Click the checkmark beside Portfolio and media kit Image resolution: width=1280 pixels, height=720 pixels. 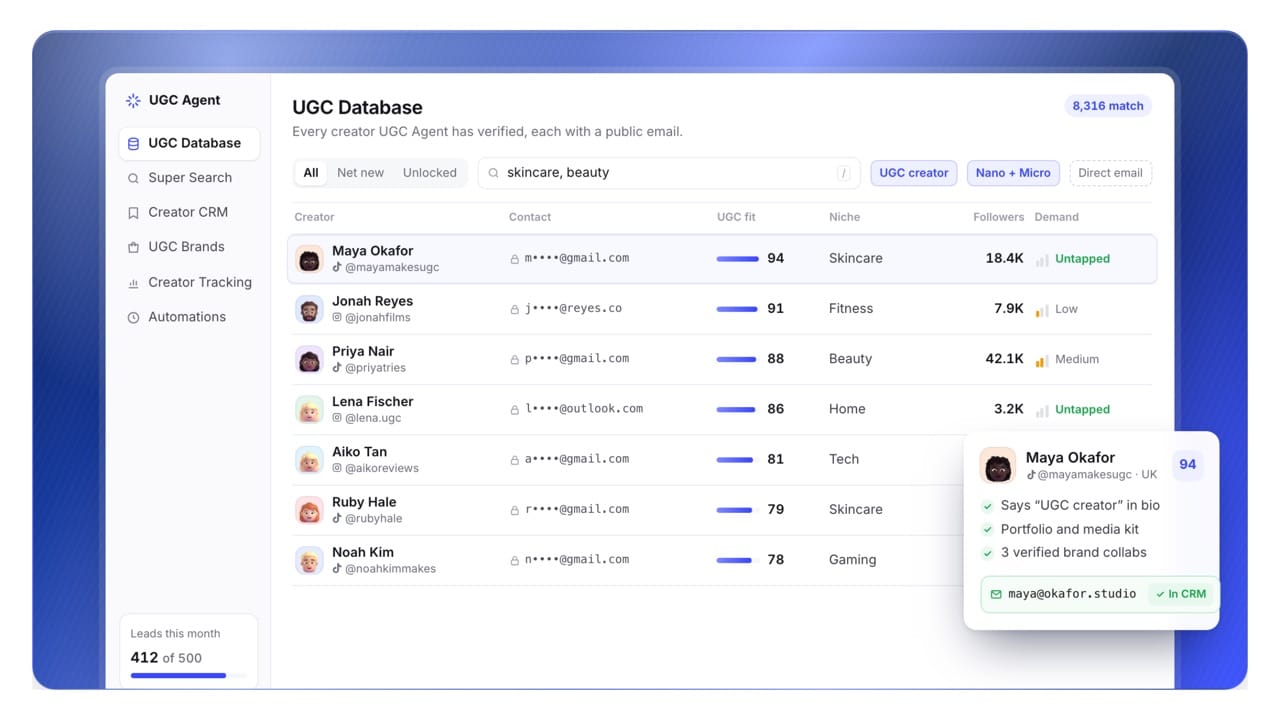(x=988, y=530)
